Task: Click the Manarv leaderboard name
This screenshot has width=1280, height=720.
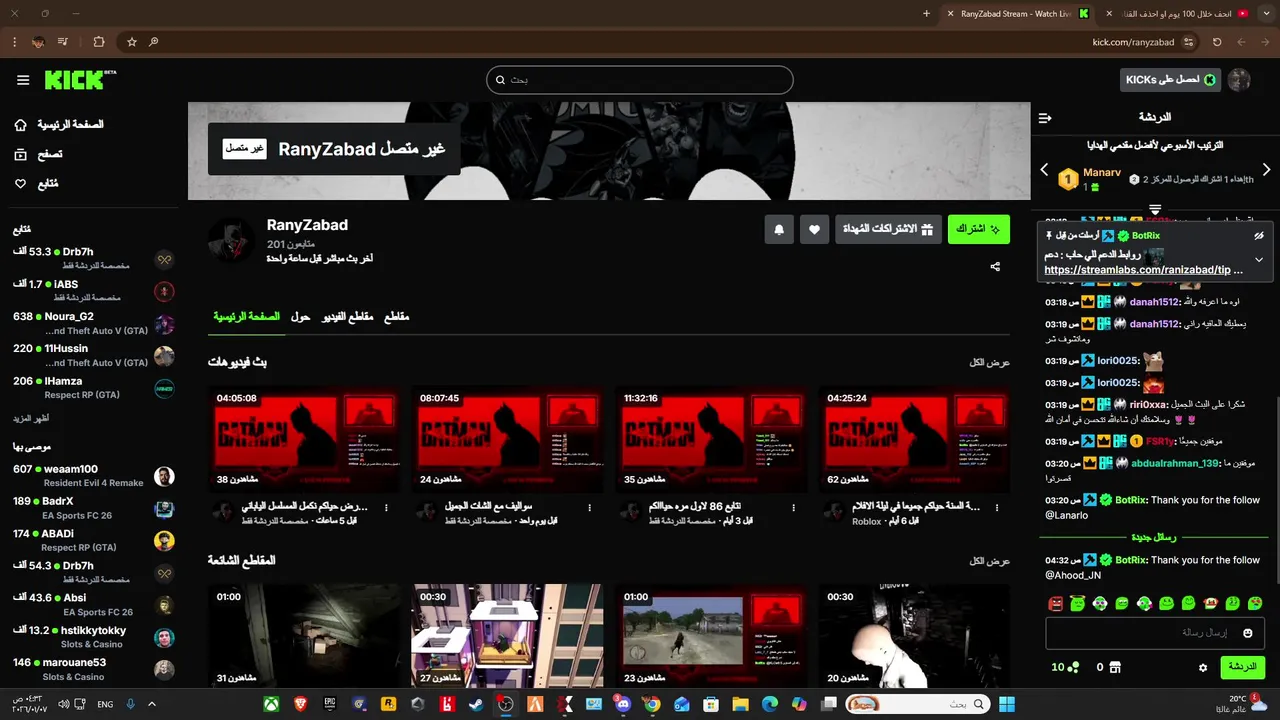Action: tap(1102, 173)
